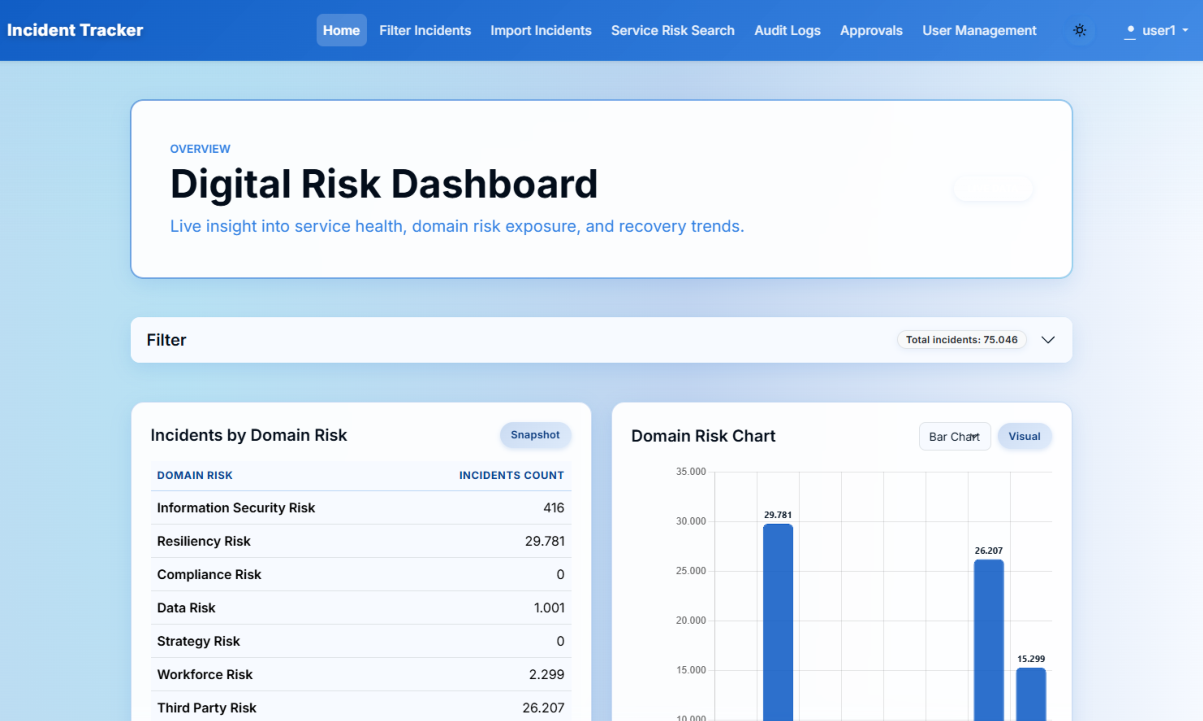Expand the Filter panel chevron
The width and height of the screenshot is (1203, 721).
coord(1048,340)
